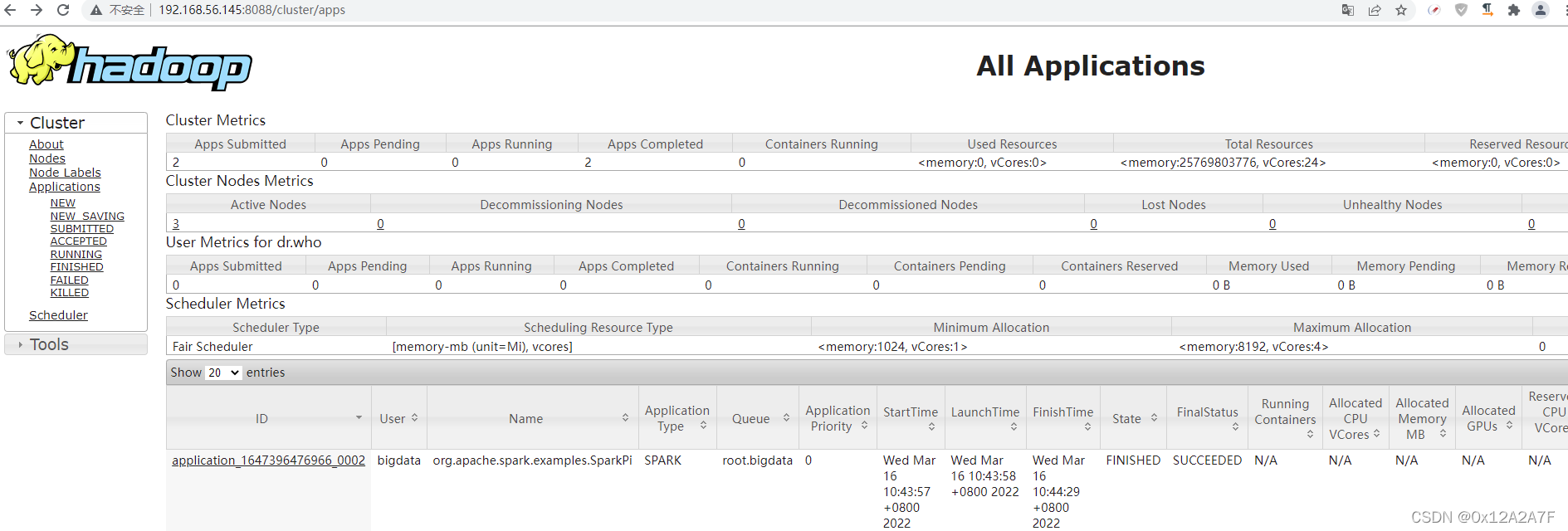Expand the Tools sidebar section
Viewport: 1568px width, 531px height.
point(76,344)
